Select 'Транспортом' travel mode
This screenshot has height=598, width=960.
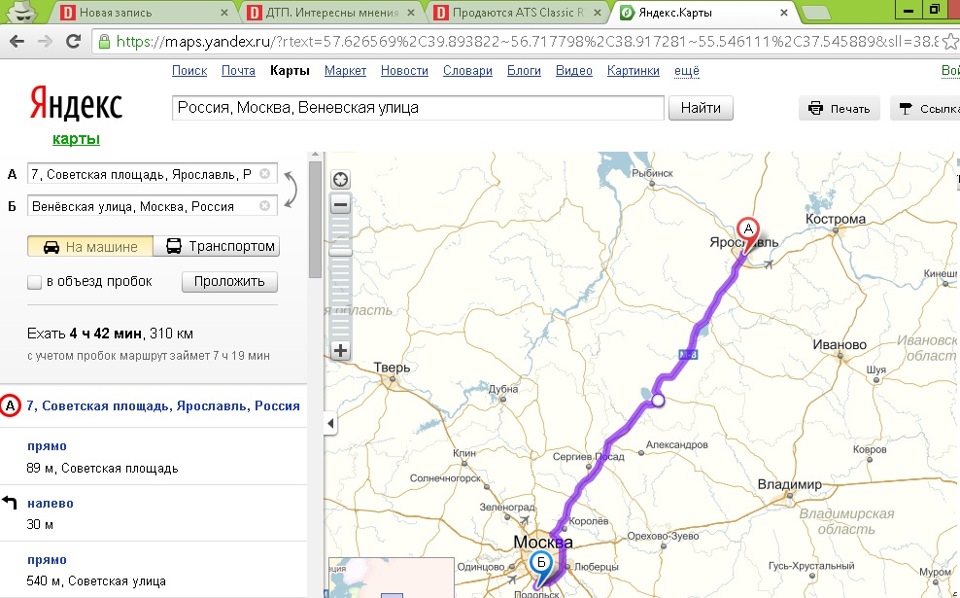(216, 247)
